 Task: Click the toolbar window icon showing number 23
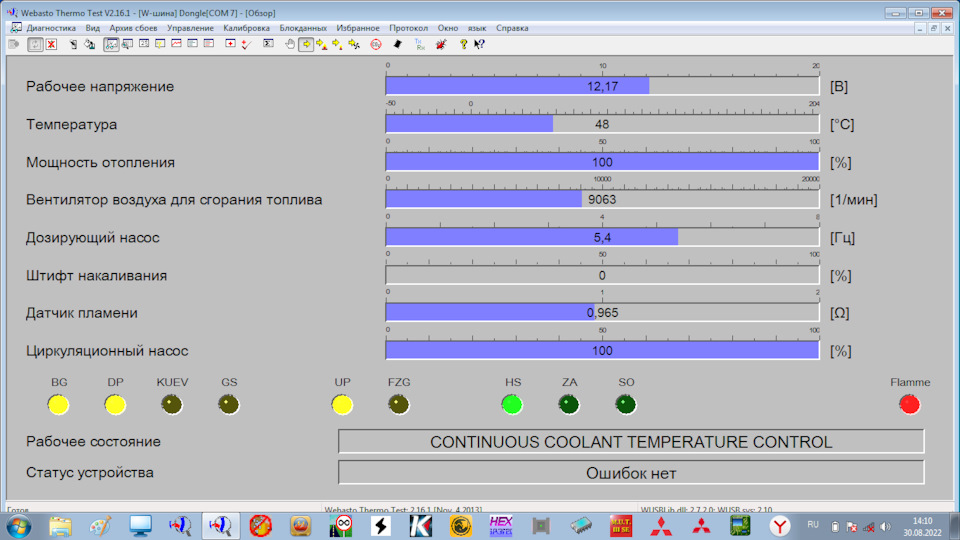tap(144, 44)
